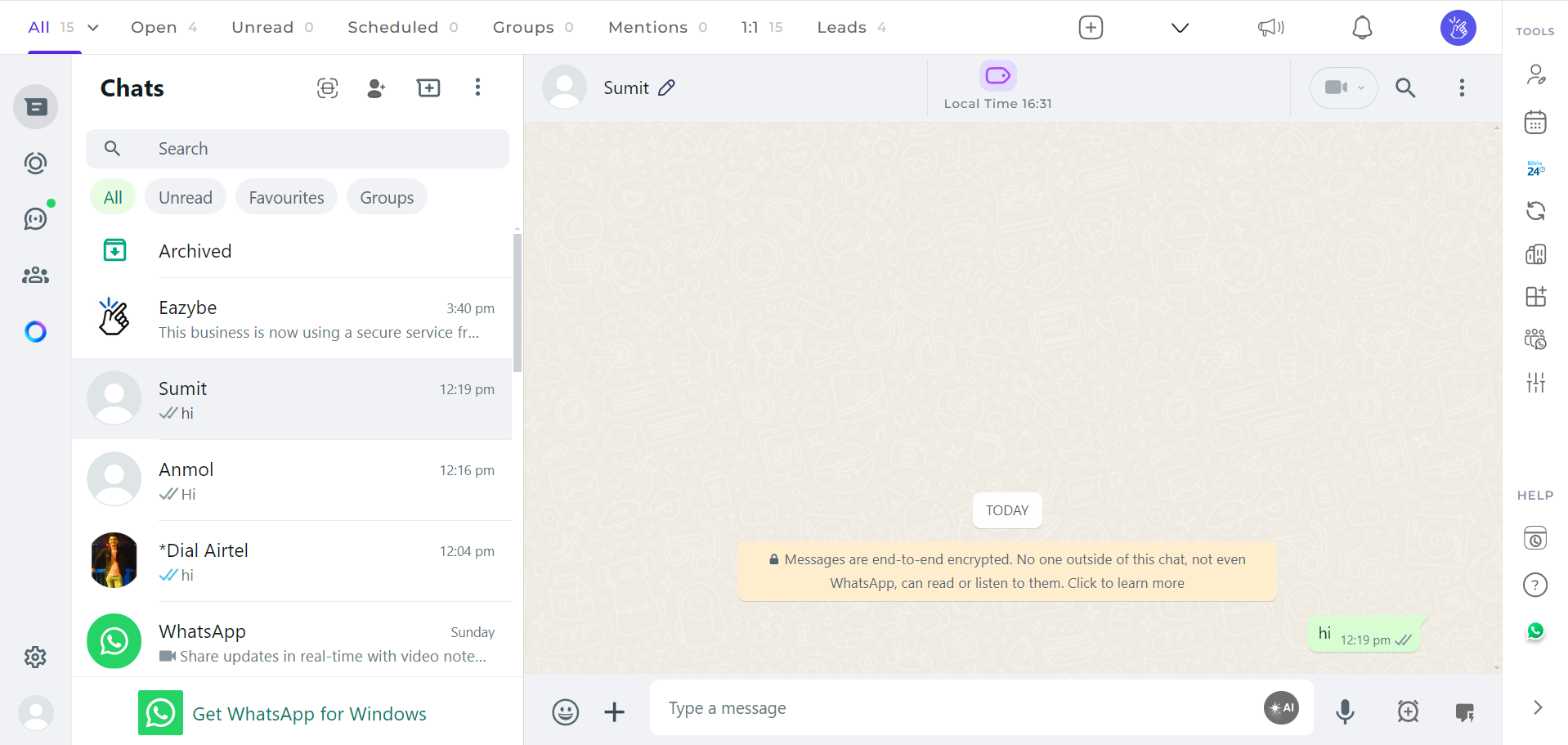Open the filters icon in the Tools panel
The height and width of the screenshot is (745, 1568).
(x=1535, y=382)
